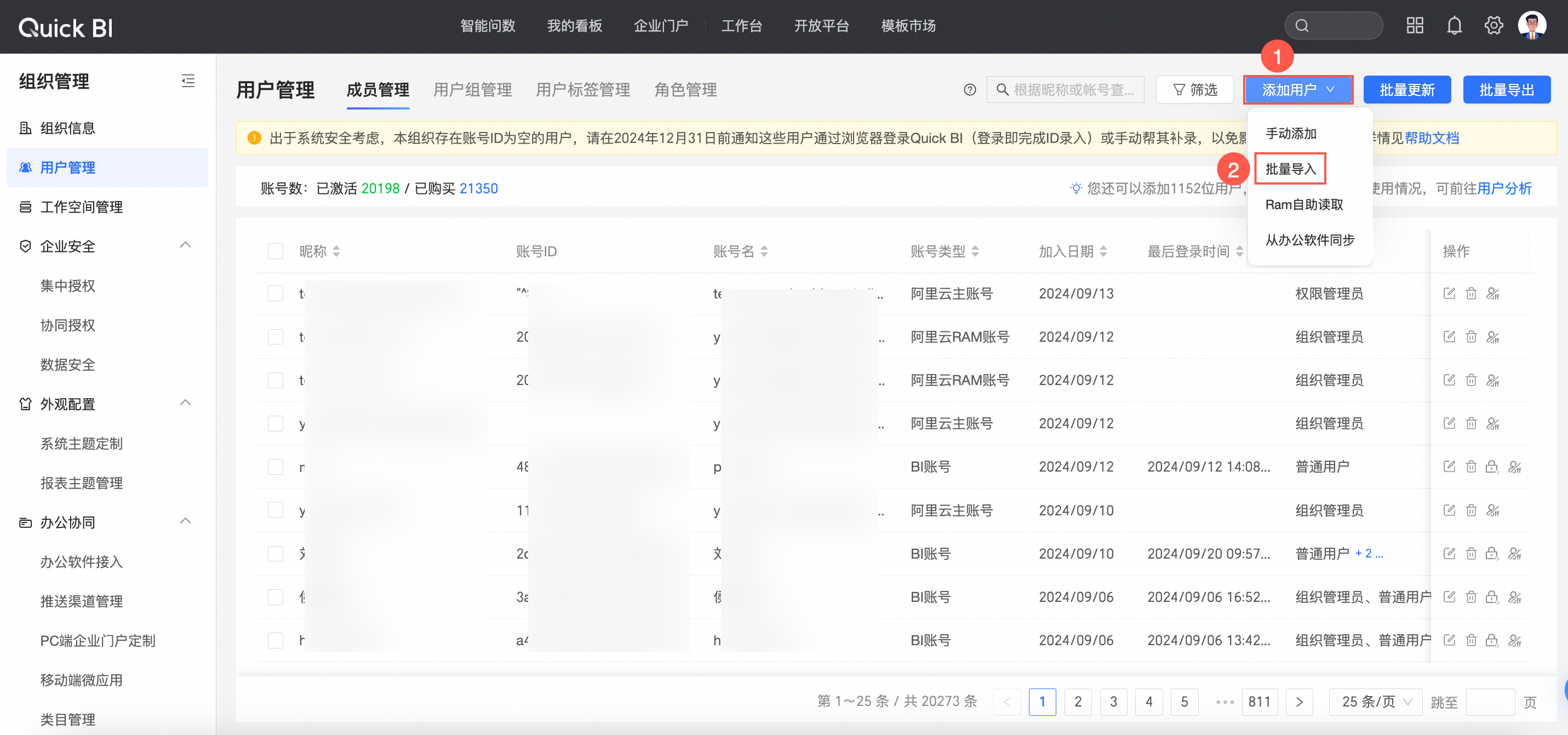Open 智能问数 in the top navigation
Image resolution: width=1568 pixels, height=735 pixels.
(488, 26)
